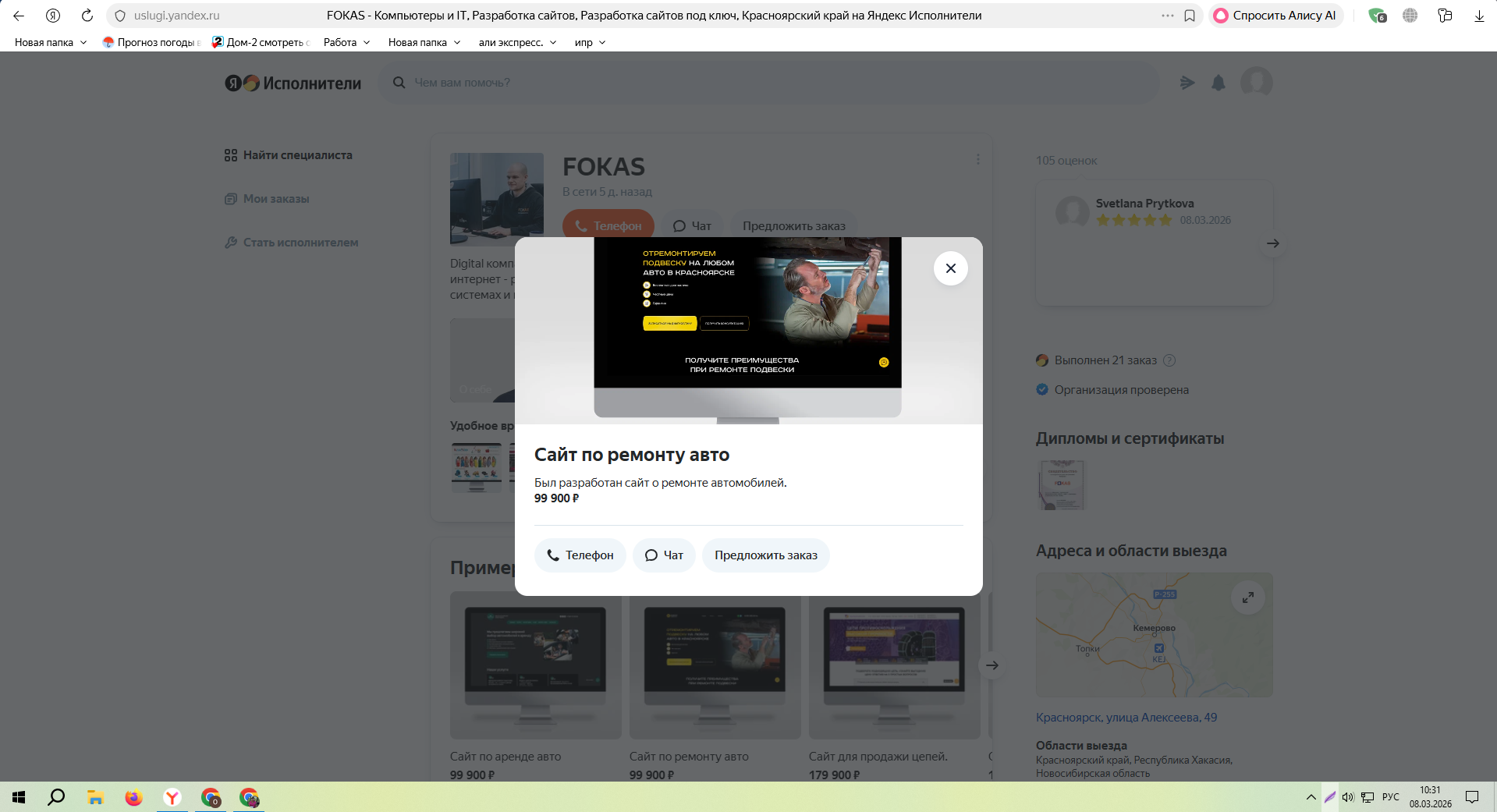Expand the Работа bookmark folder

pyautogui.click(x=346, y=42)
